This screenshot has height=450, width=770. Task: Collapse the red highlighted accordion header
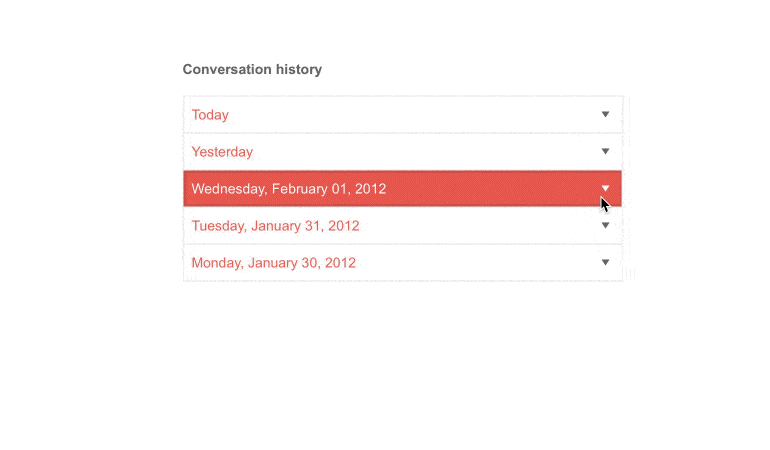pyautogui.click(x=400, y=189)
